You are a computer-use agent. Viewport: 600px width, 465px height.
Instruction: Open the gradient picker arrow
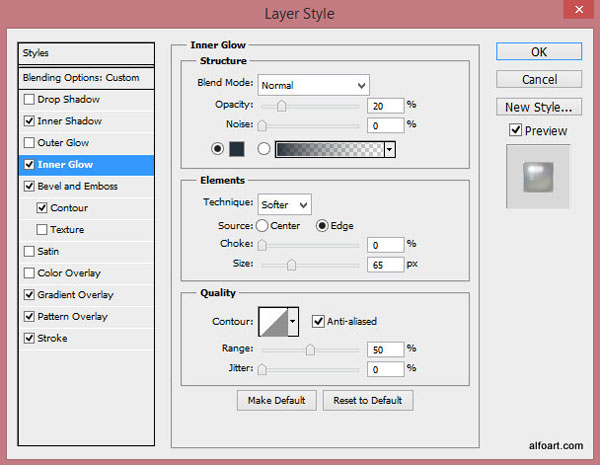tap(390, 149)
